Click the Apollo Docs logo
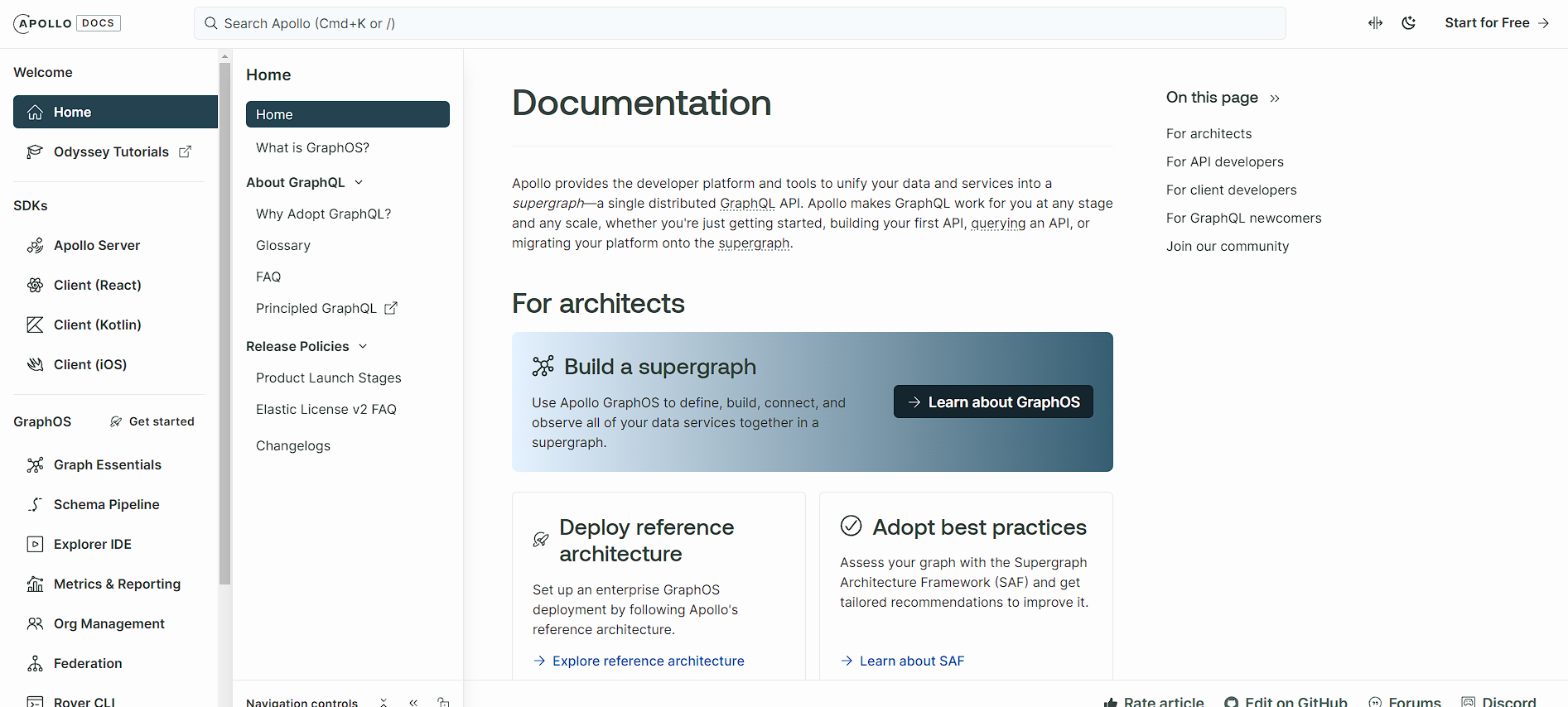This screenshot has width=1568, height=707. (67, 23)
